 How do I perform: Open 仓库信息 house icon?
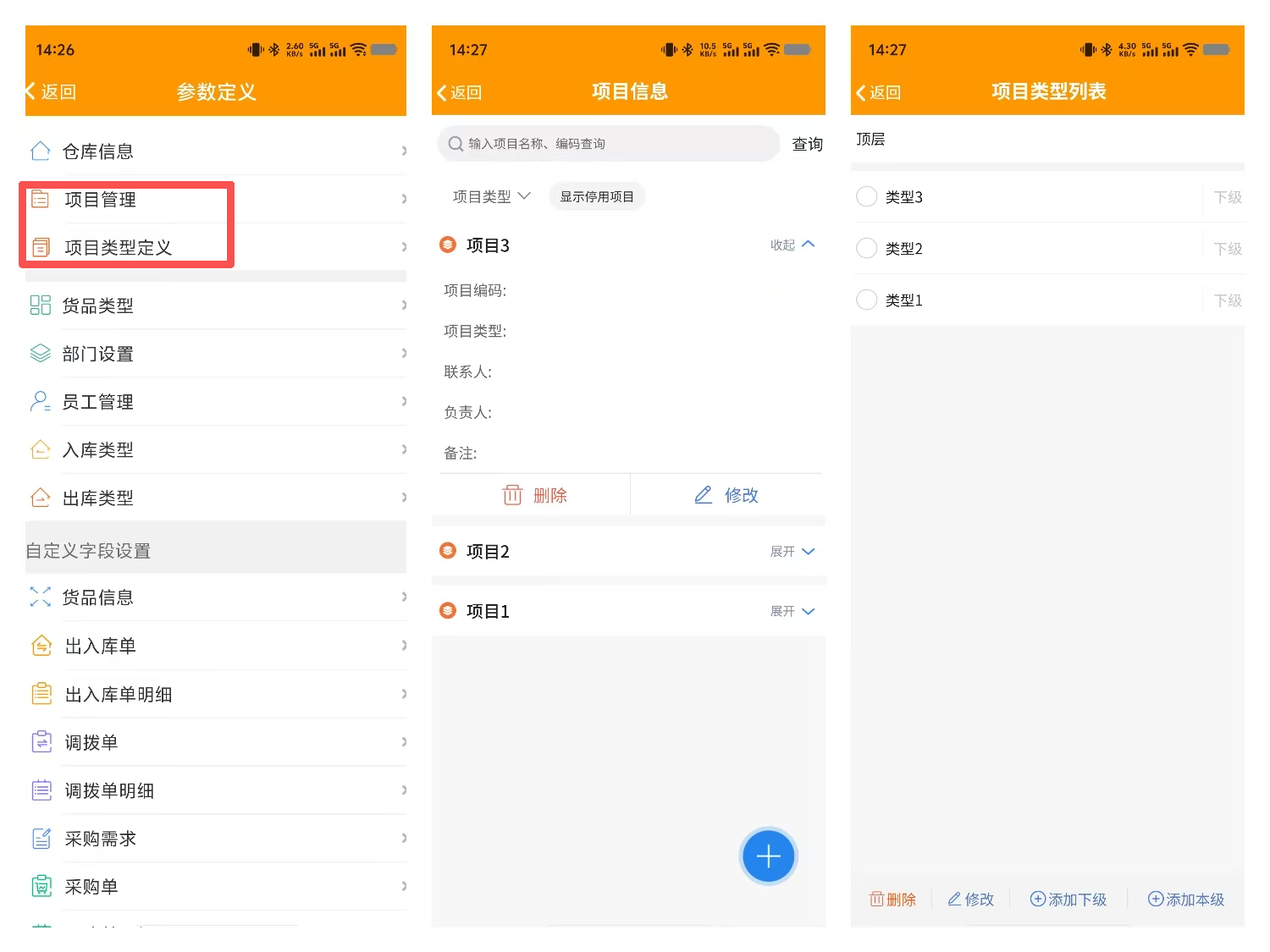(x=40, y=151)
